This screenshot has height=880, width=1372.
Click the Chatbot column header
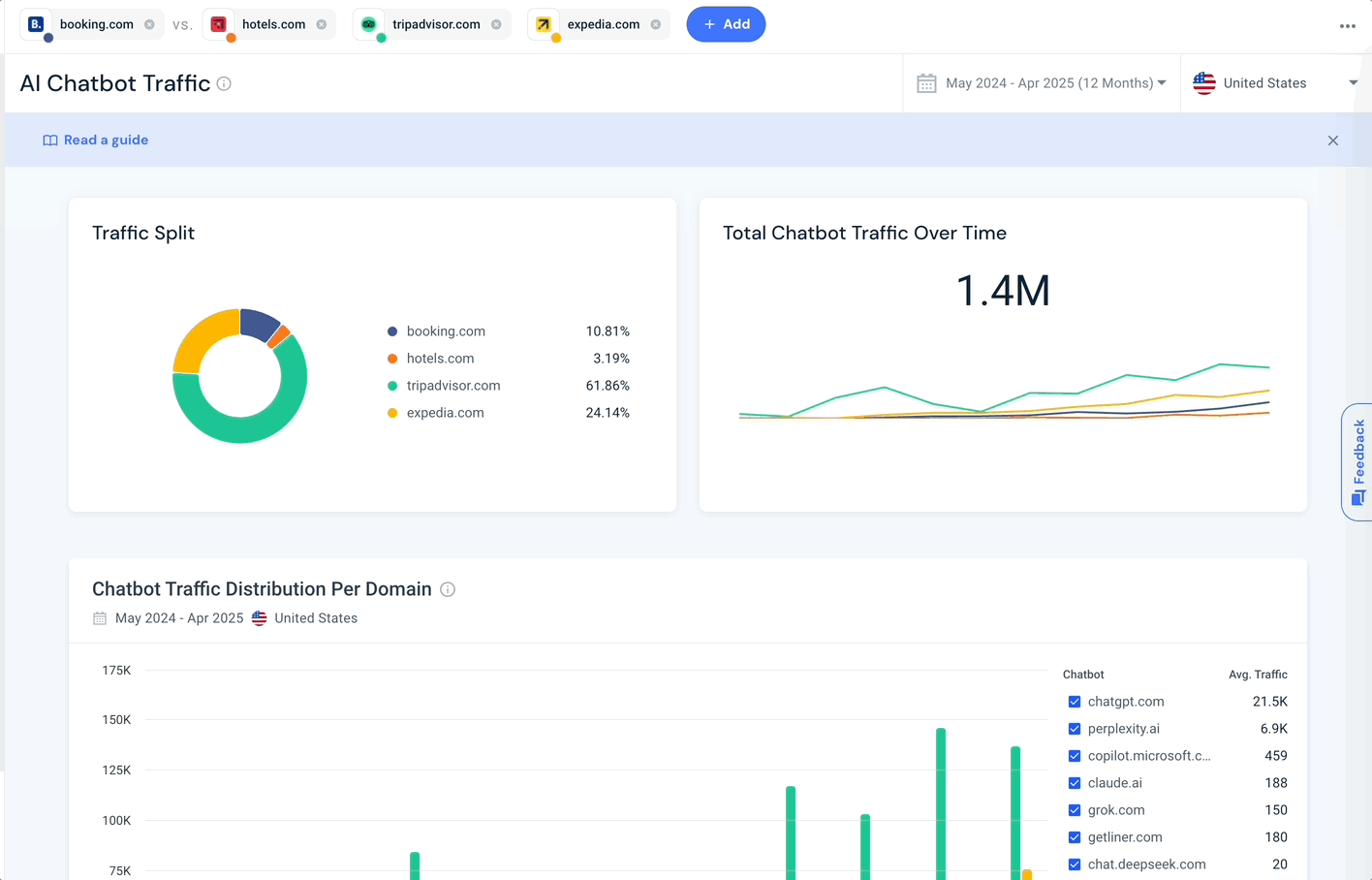tap(1083, 675)
